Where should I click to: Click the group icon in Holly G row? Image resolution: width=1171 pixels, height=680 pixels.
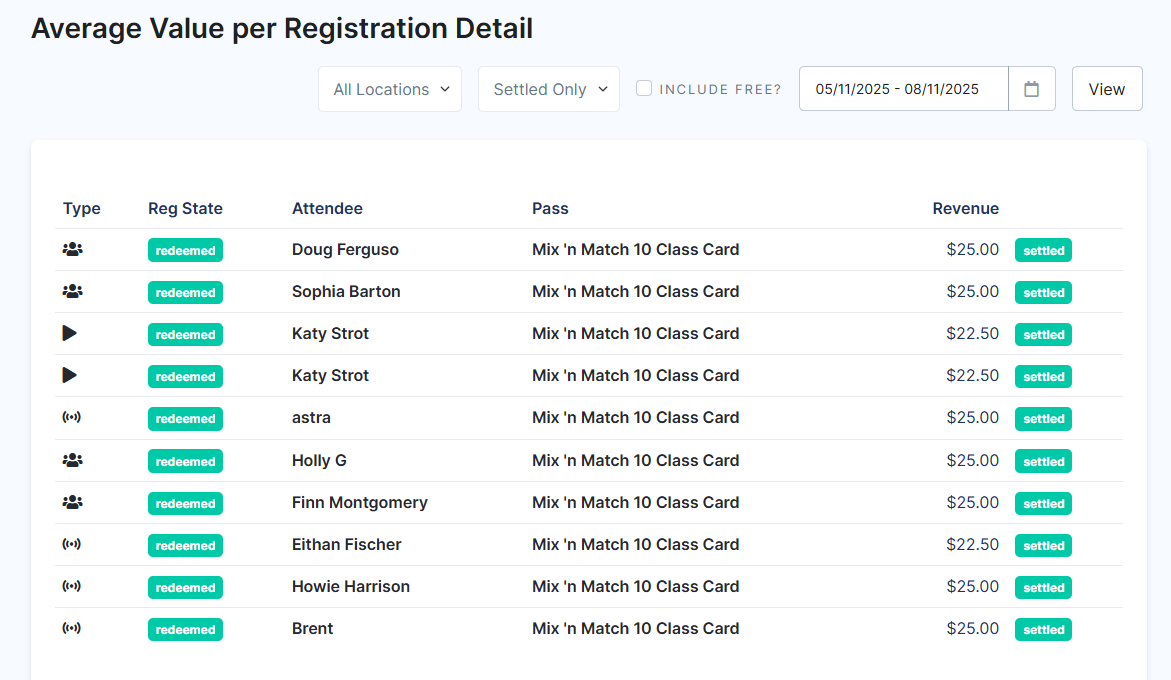[72, 460]
